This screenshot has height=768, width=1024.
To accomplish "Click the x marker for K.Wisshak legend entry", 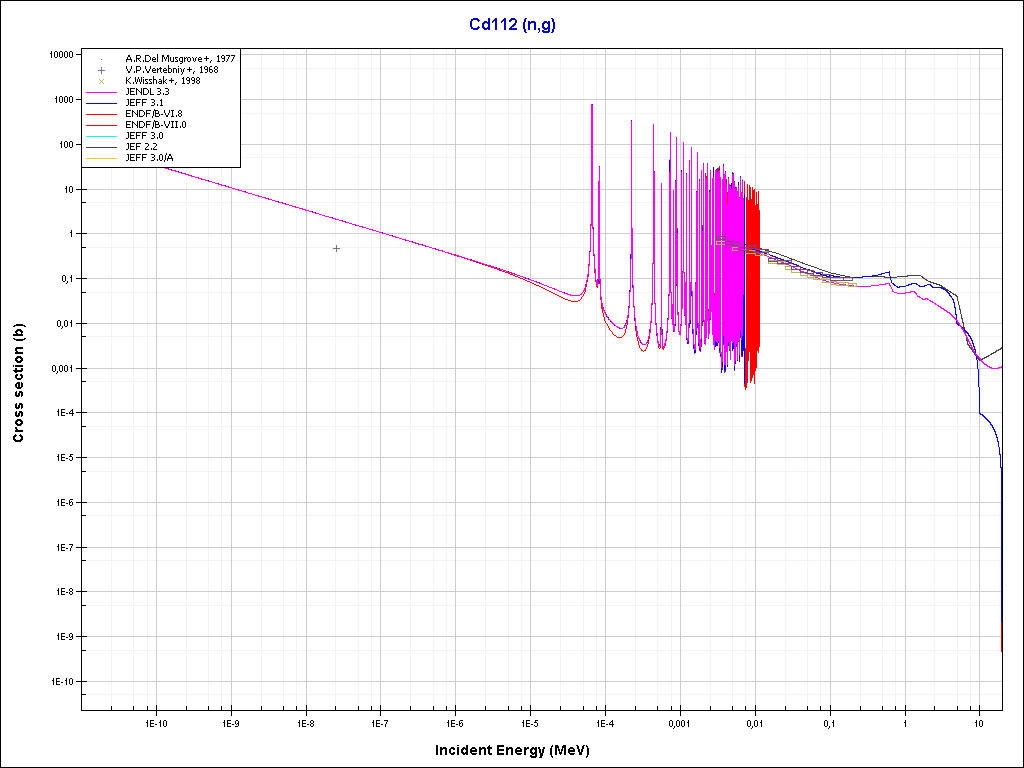I will coord(102,81).
